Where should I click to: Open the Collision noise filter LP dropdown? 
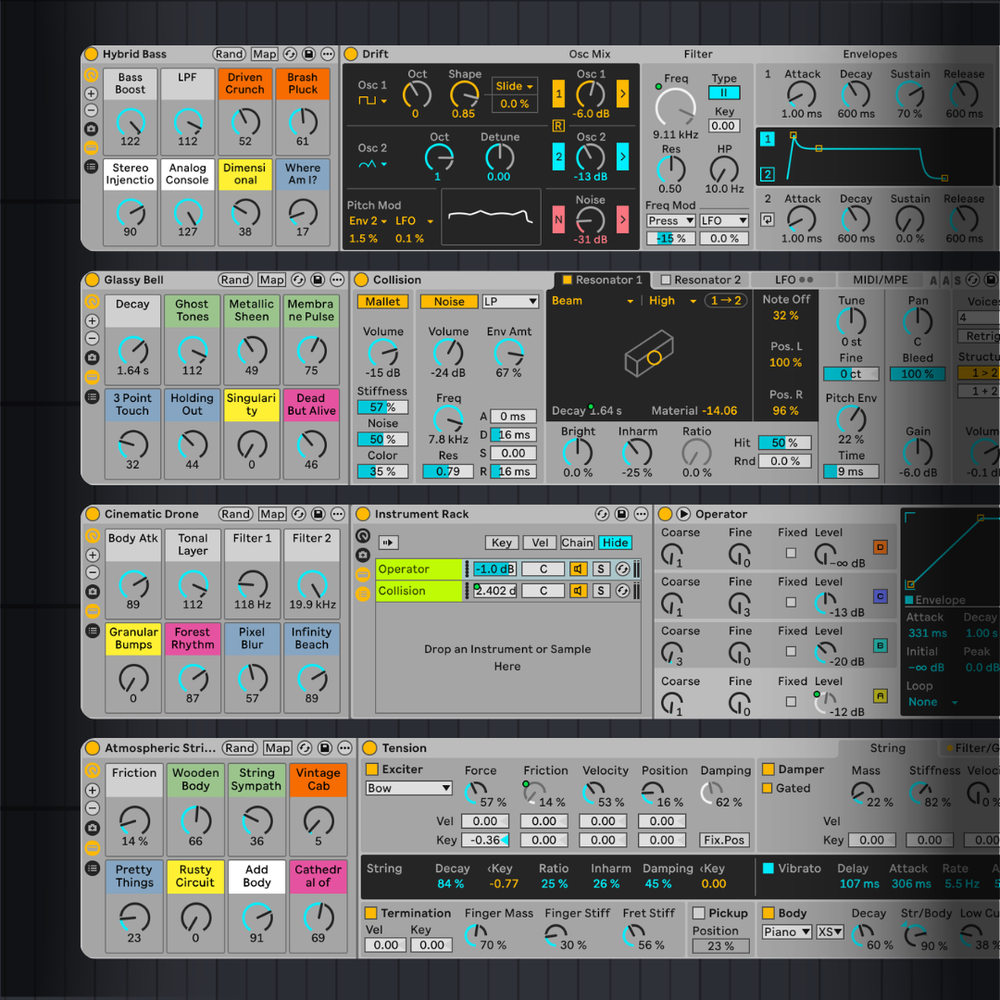coord(510,301)
